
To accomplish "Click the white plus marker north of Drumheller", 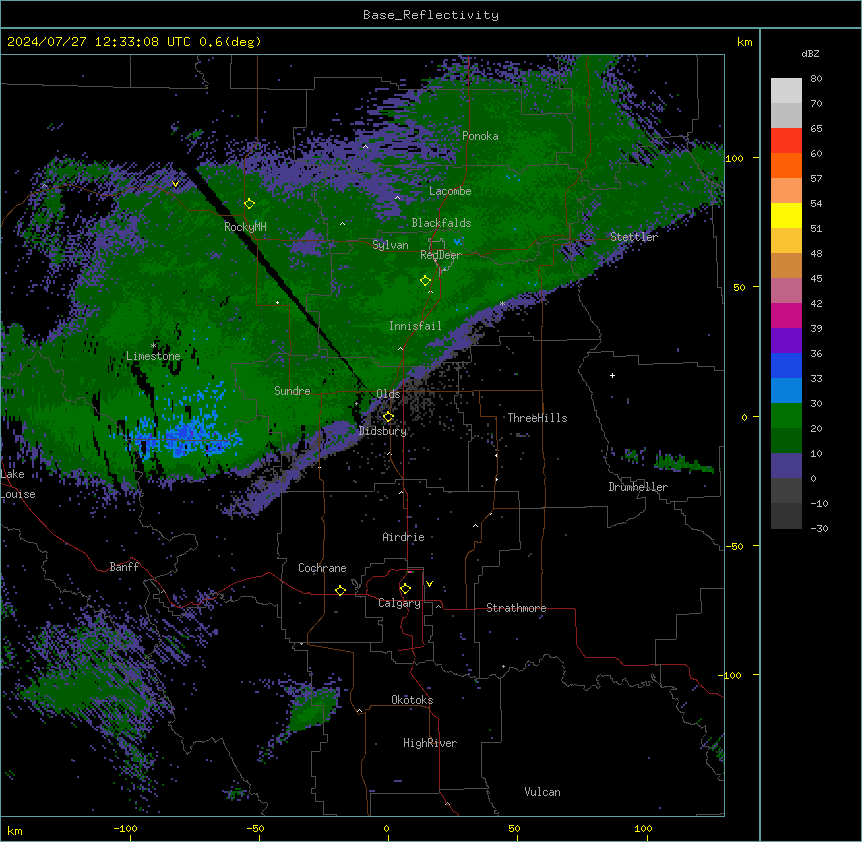I will 612,375.
